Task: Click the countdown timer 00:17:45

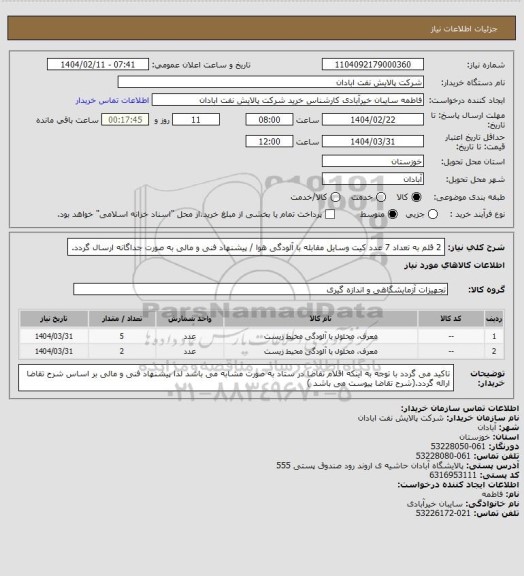Action: click(125, 120)
